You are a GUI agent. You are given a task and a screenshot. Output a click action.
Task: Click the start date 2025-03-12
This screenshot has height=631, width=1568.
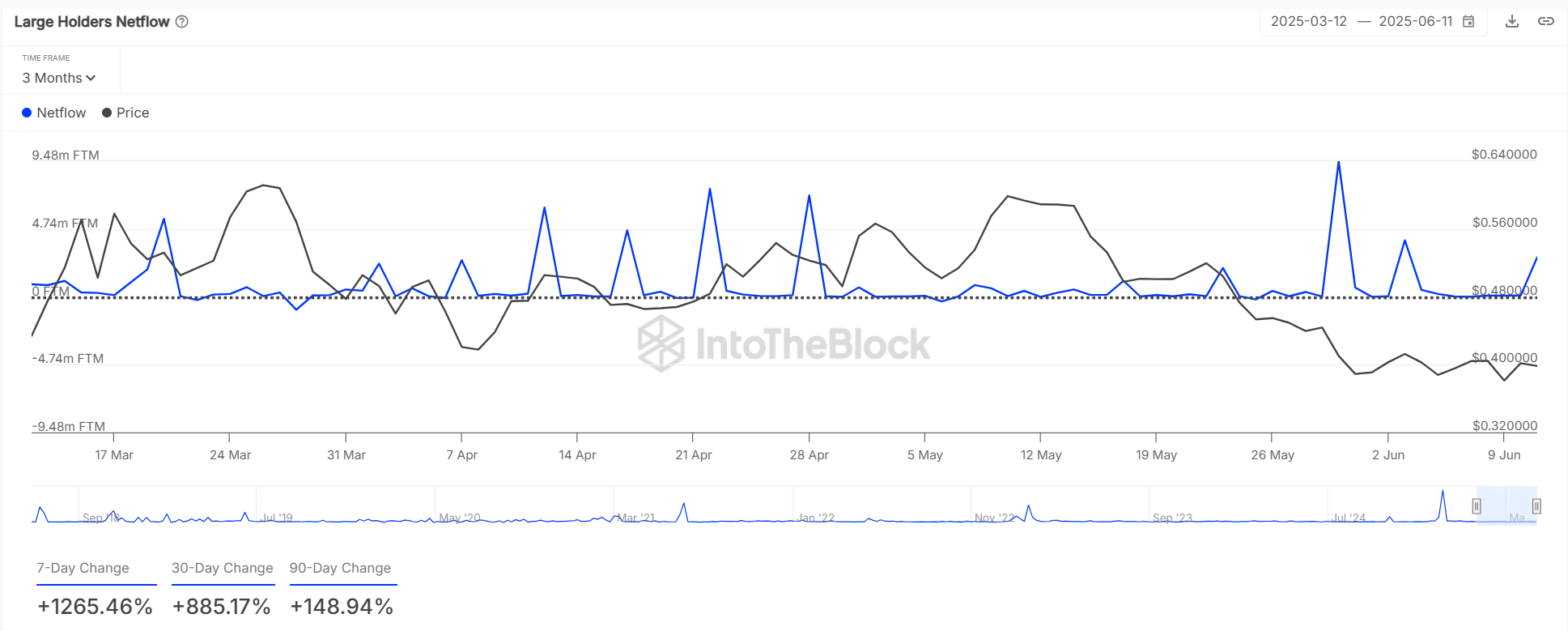1308,22
